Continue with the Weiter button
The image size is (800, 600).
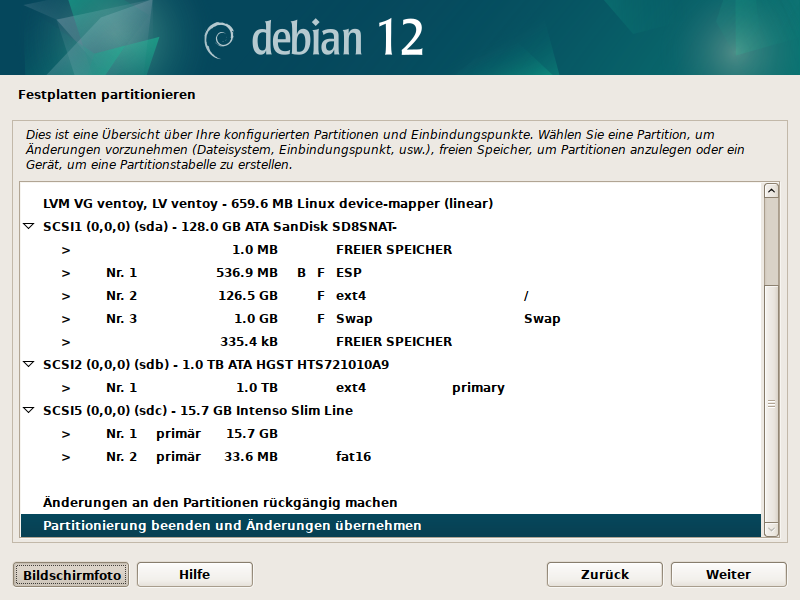pos(729,575)
